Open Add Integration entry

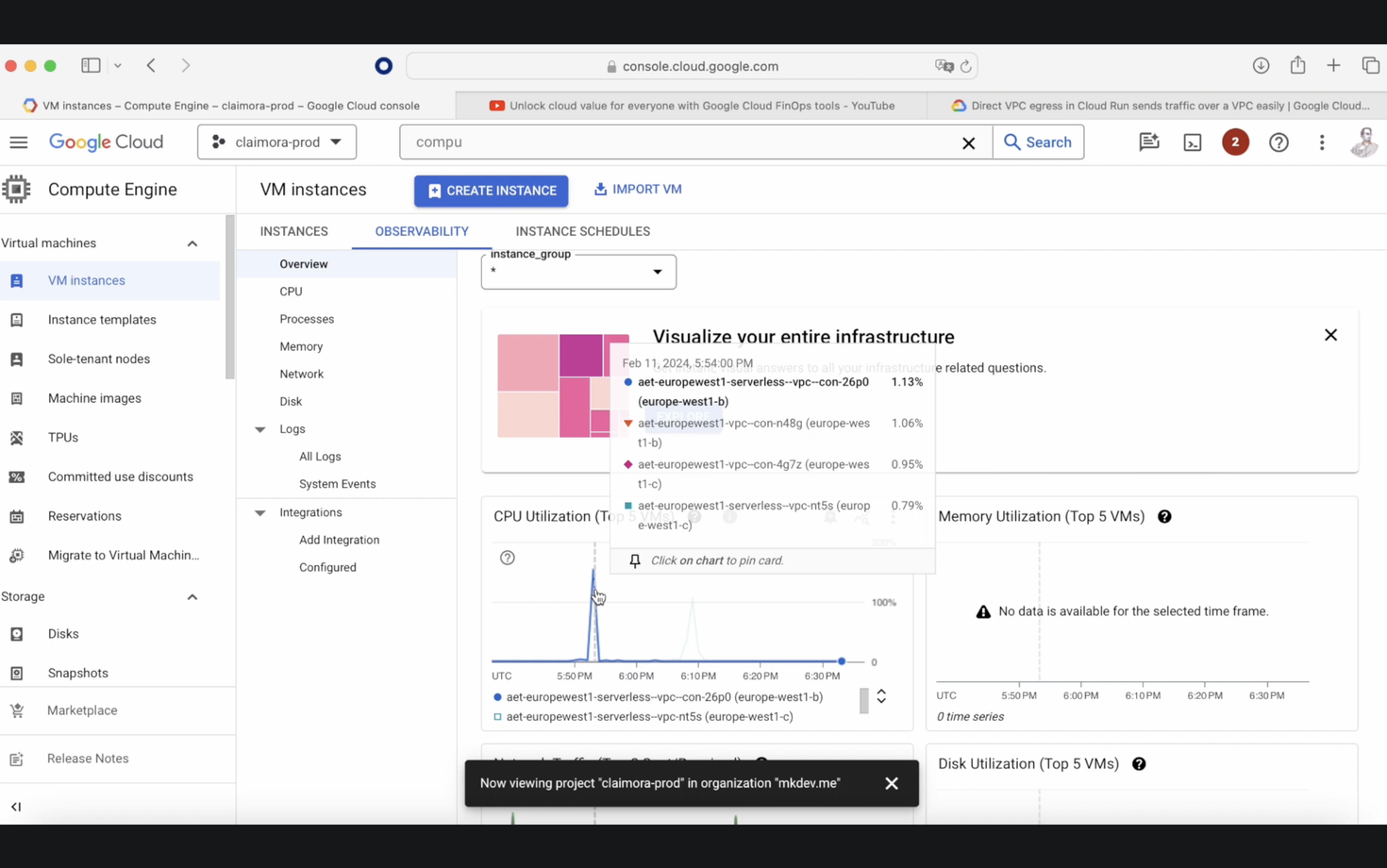point(339,540)
